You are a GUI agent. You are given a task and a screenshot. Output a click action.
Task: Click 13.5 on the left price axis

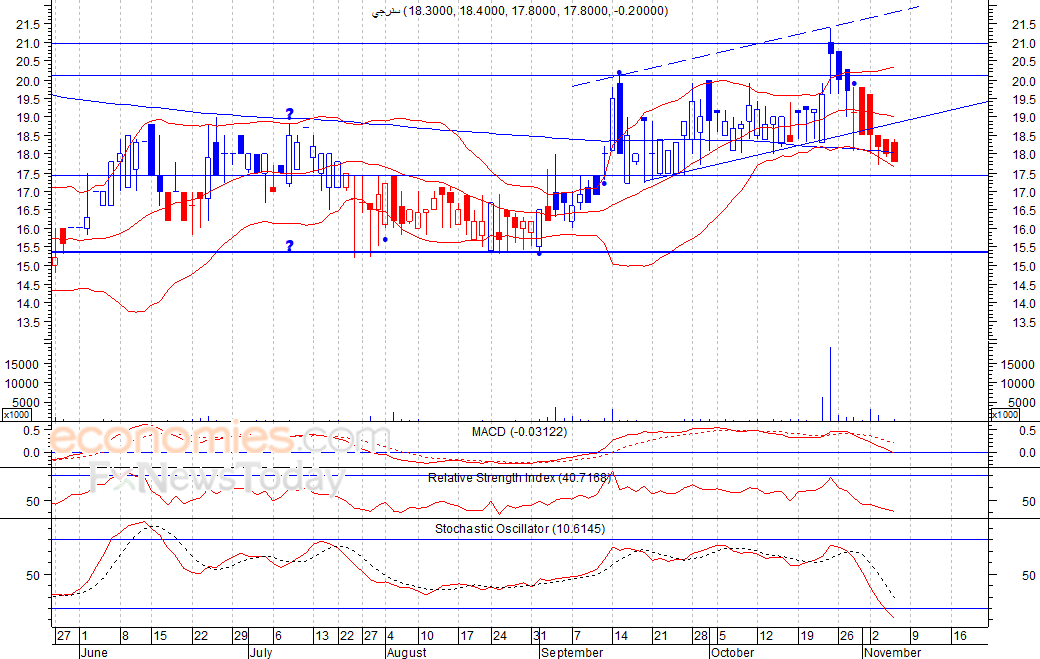coord(28,322)
